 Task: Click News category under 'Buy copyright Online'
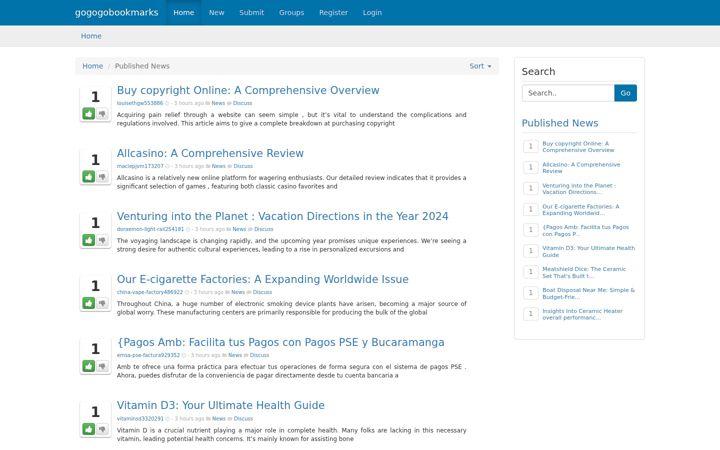click(218, 103)
